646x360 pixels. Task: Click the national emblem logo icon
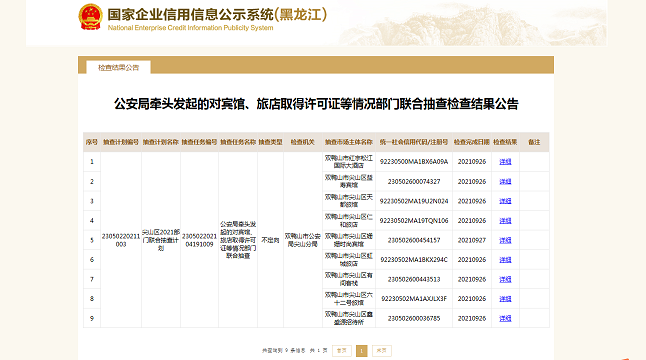click(x=90, y=17)
